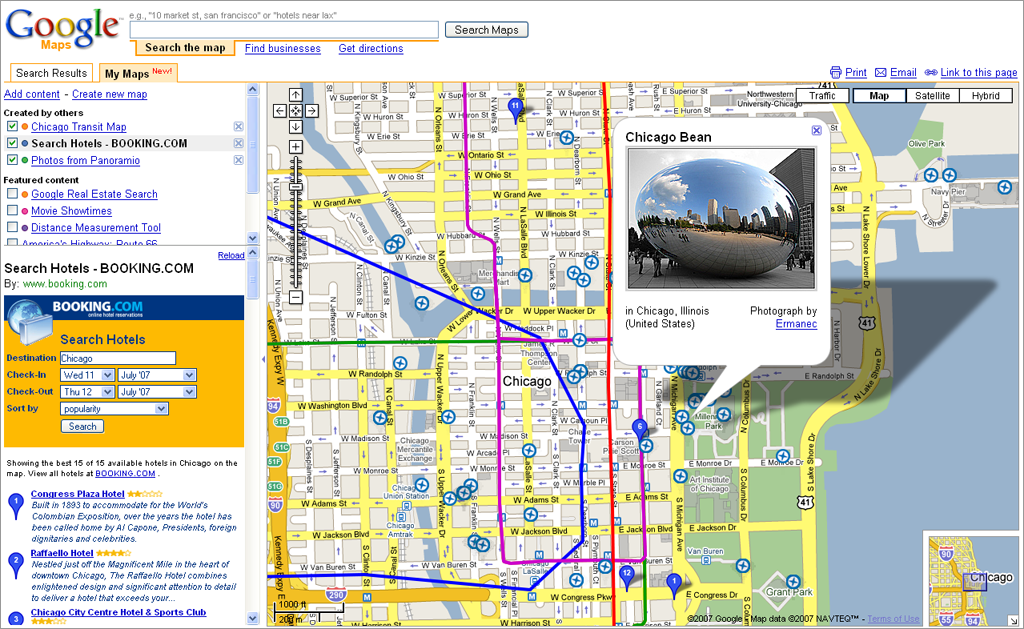Pan the map down with arrow button
1024x629 pixels.
tap(295, 127)
